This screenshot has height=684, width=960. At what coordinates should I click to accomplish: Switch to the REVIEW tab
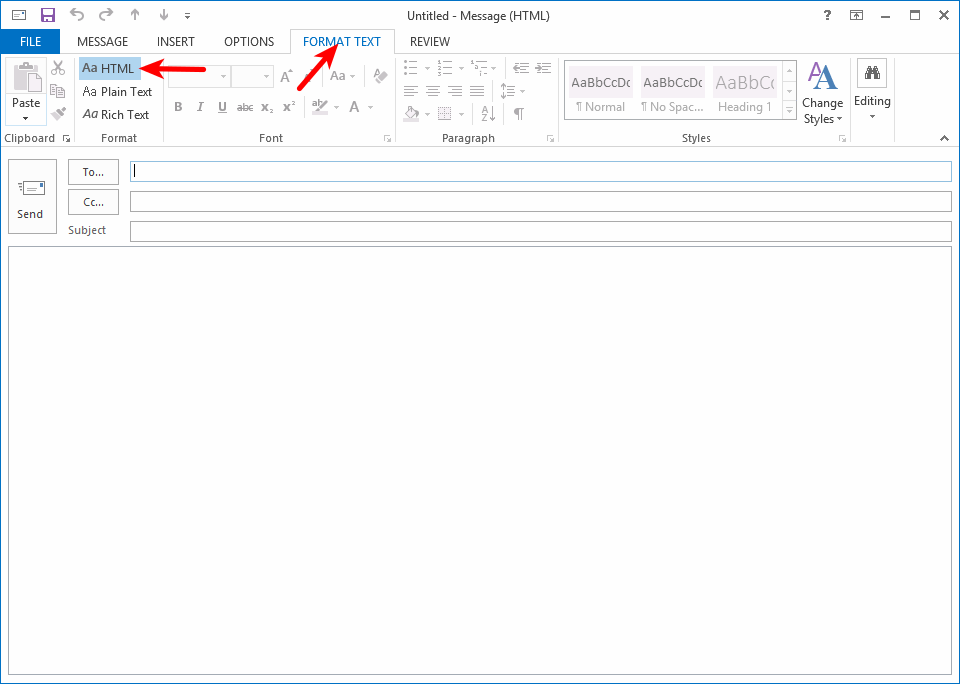pos(430,42)
